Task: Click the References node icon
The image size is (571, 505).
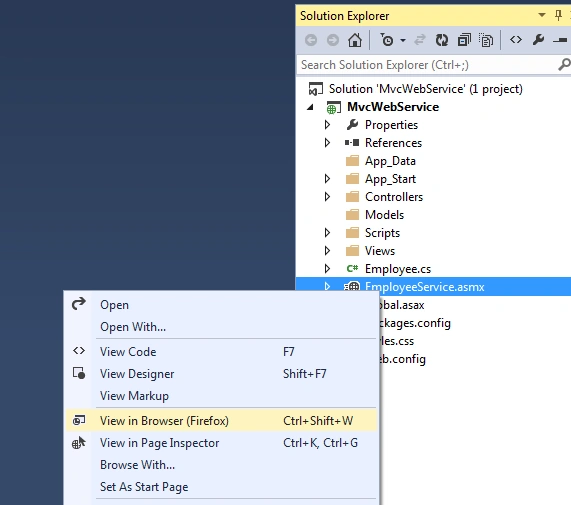Action: pos(352,143)
